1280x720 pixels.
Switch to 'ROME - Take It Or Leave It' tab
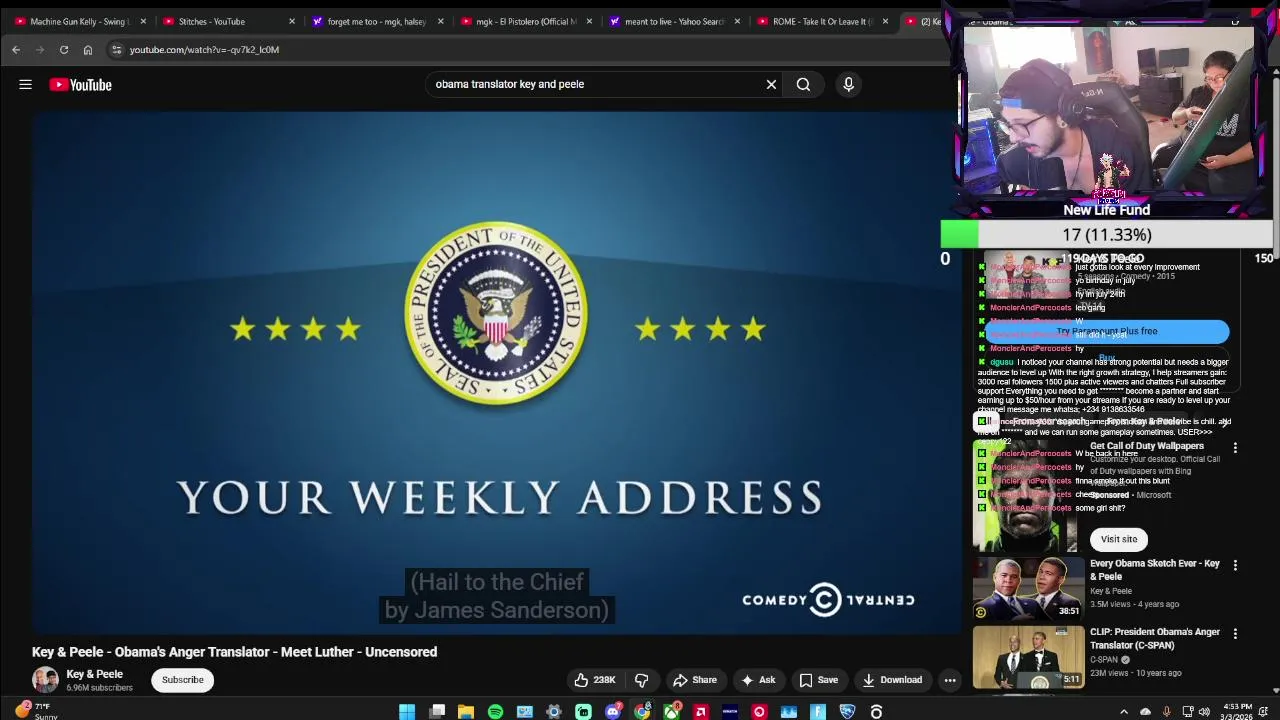822,21
